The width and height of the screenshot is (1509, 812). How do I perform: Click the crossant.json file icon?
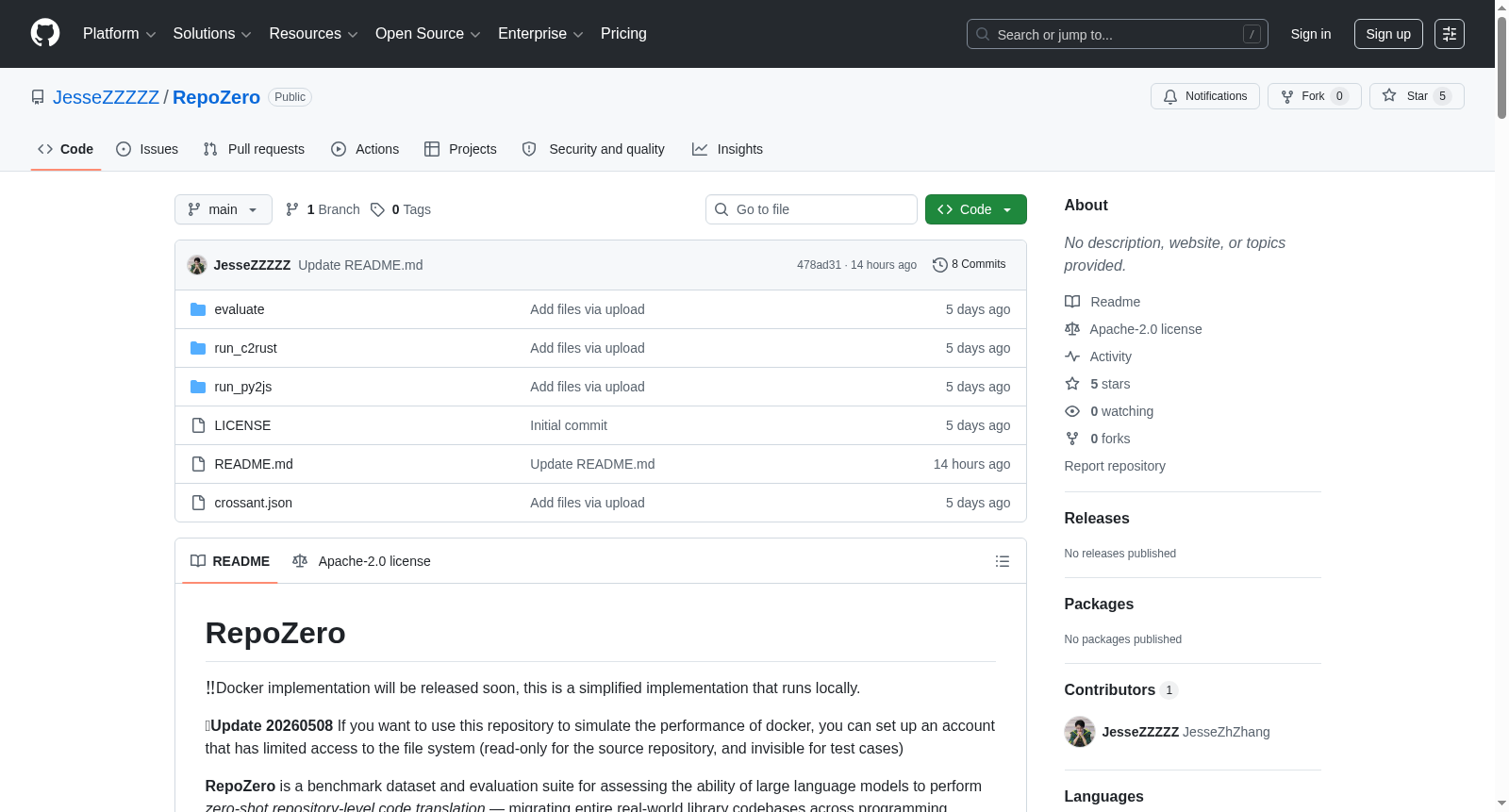198,503
